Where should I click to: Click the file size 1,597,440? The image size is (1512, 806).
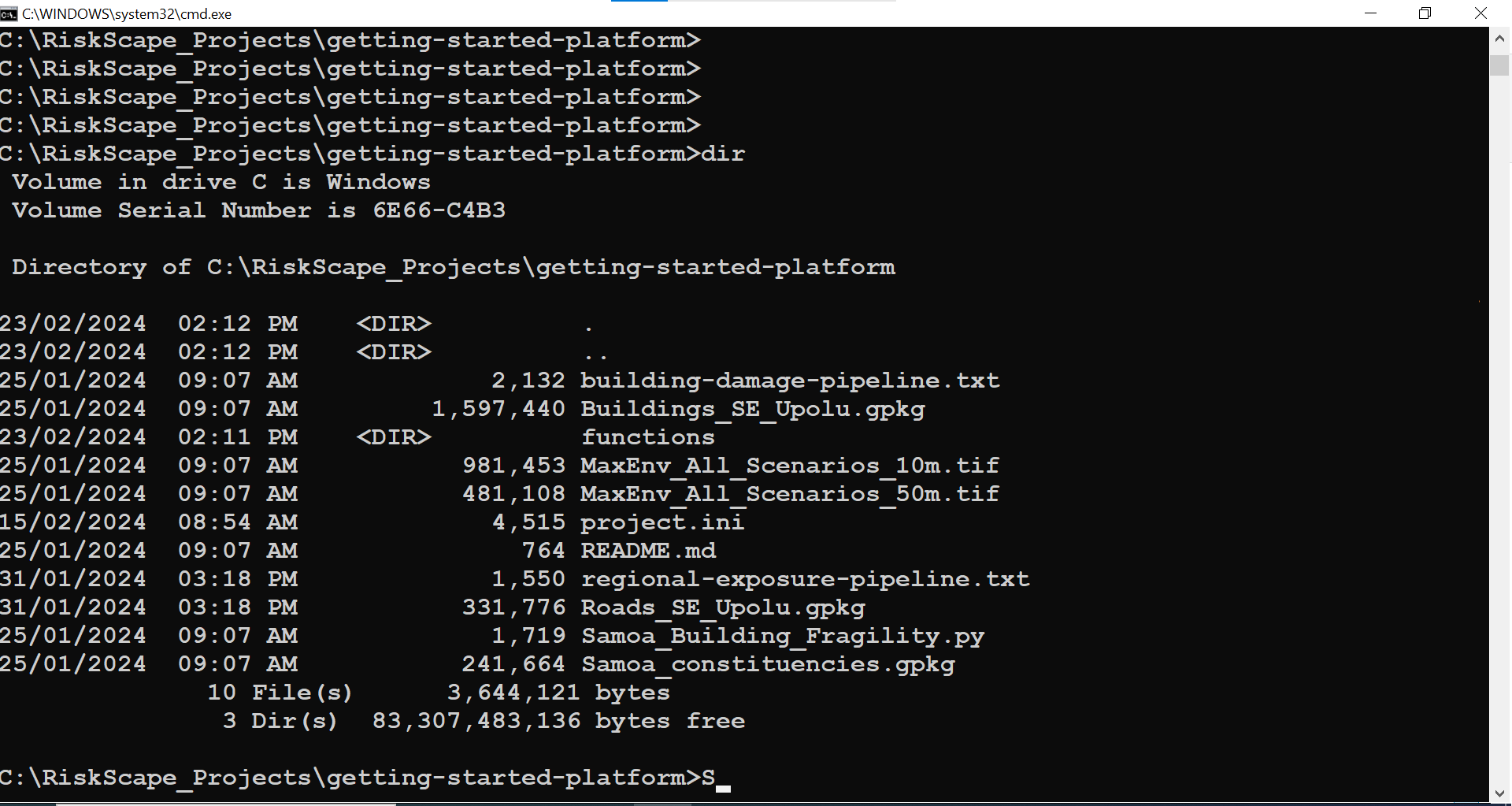498,409
